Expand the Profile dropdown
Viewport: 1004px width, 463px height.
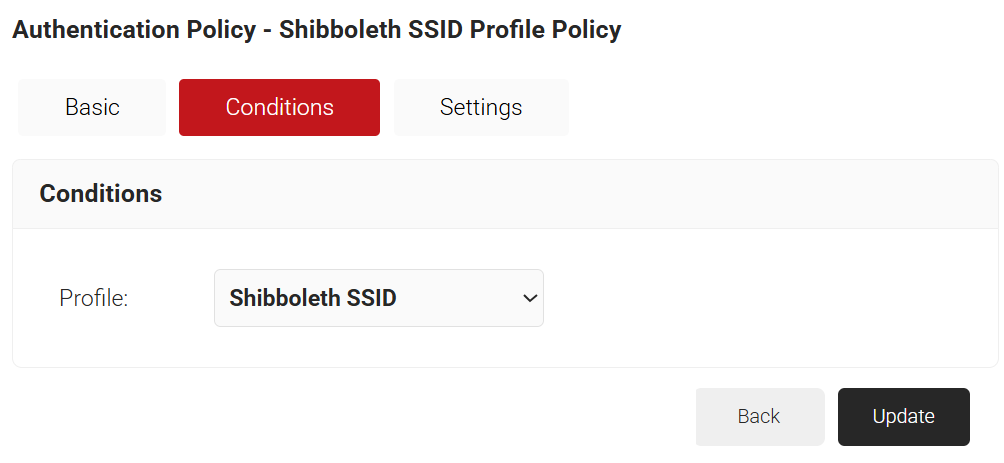(x=378, y=298)
